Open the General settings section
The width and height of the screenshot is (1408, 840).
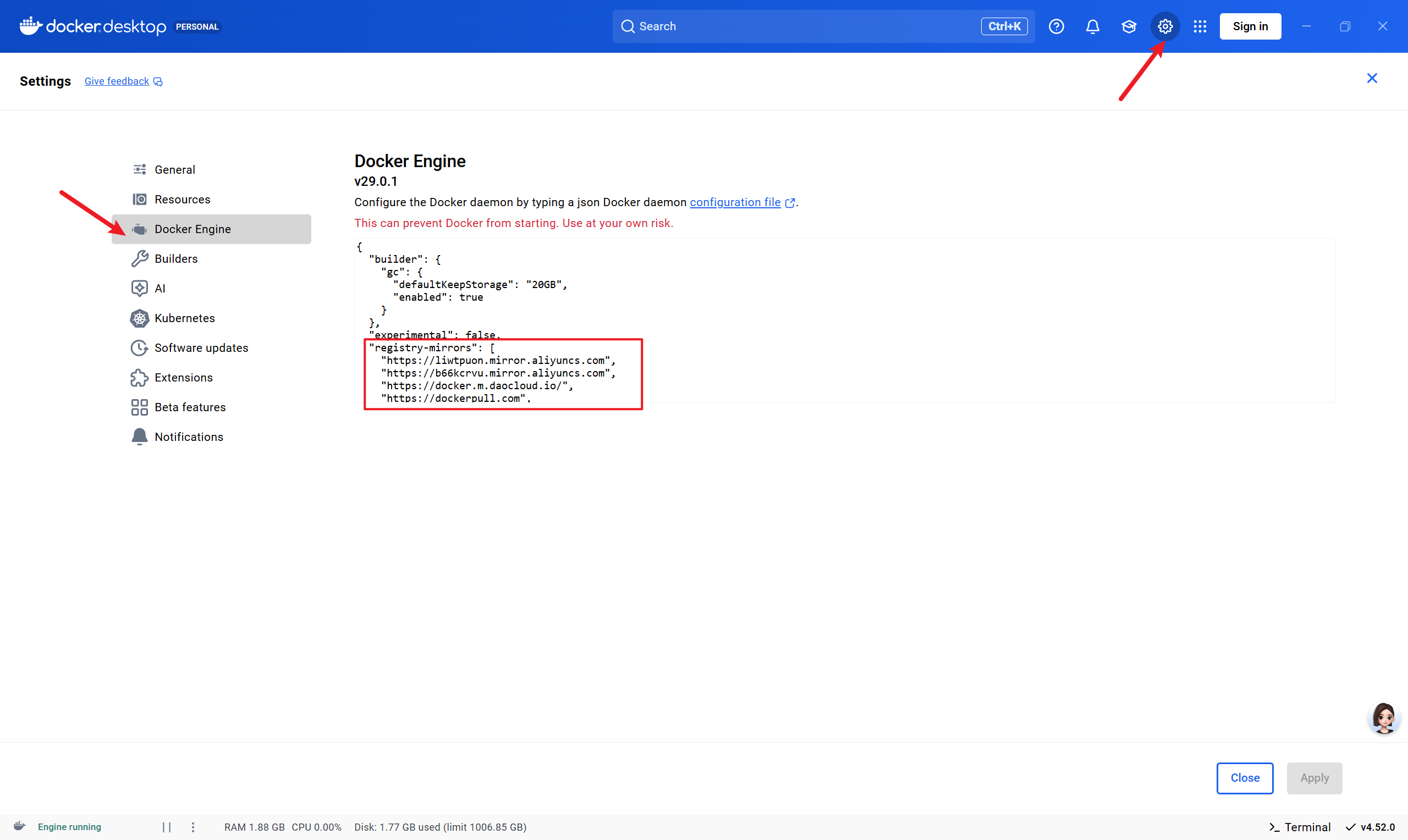(211, 170)
